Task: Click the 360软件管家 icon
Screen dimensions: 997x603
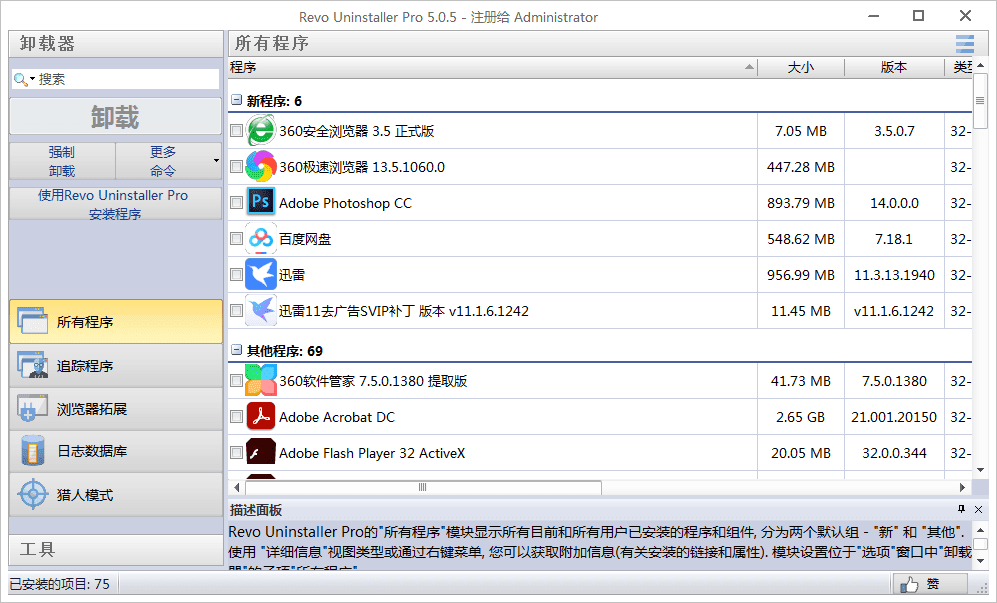Action: point(261,380)
